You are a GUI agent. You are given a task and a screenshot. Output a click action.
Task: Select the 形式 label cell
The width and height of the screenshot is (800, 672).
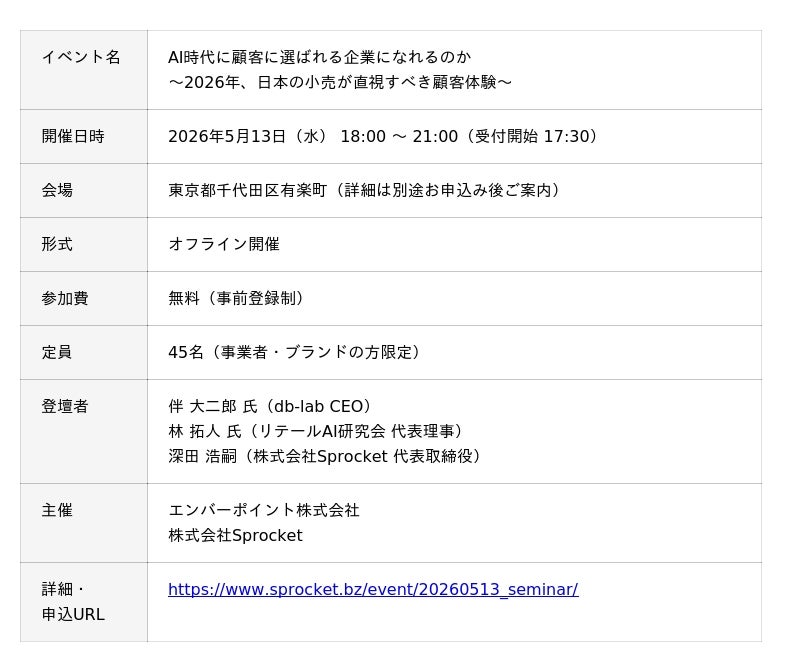57,244
